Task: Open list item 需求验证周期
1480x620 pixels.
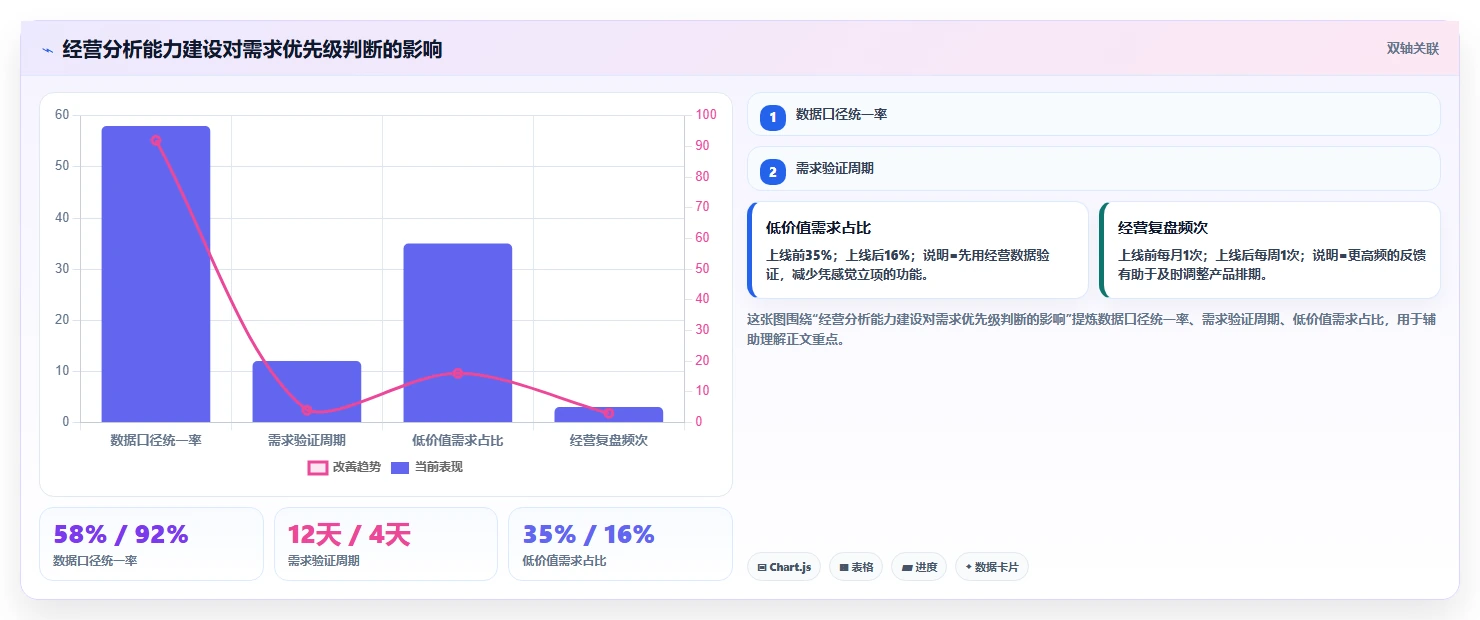Action: click(1094, 169)
